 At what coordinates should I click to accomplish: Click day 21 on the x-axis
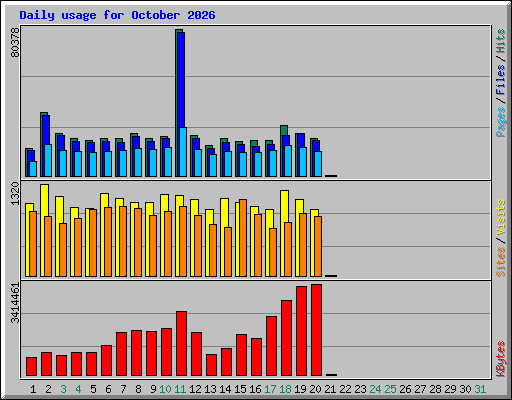(330, 389)
